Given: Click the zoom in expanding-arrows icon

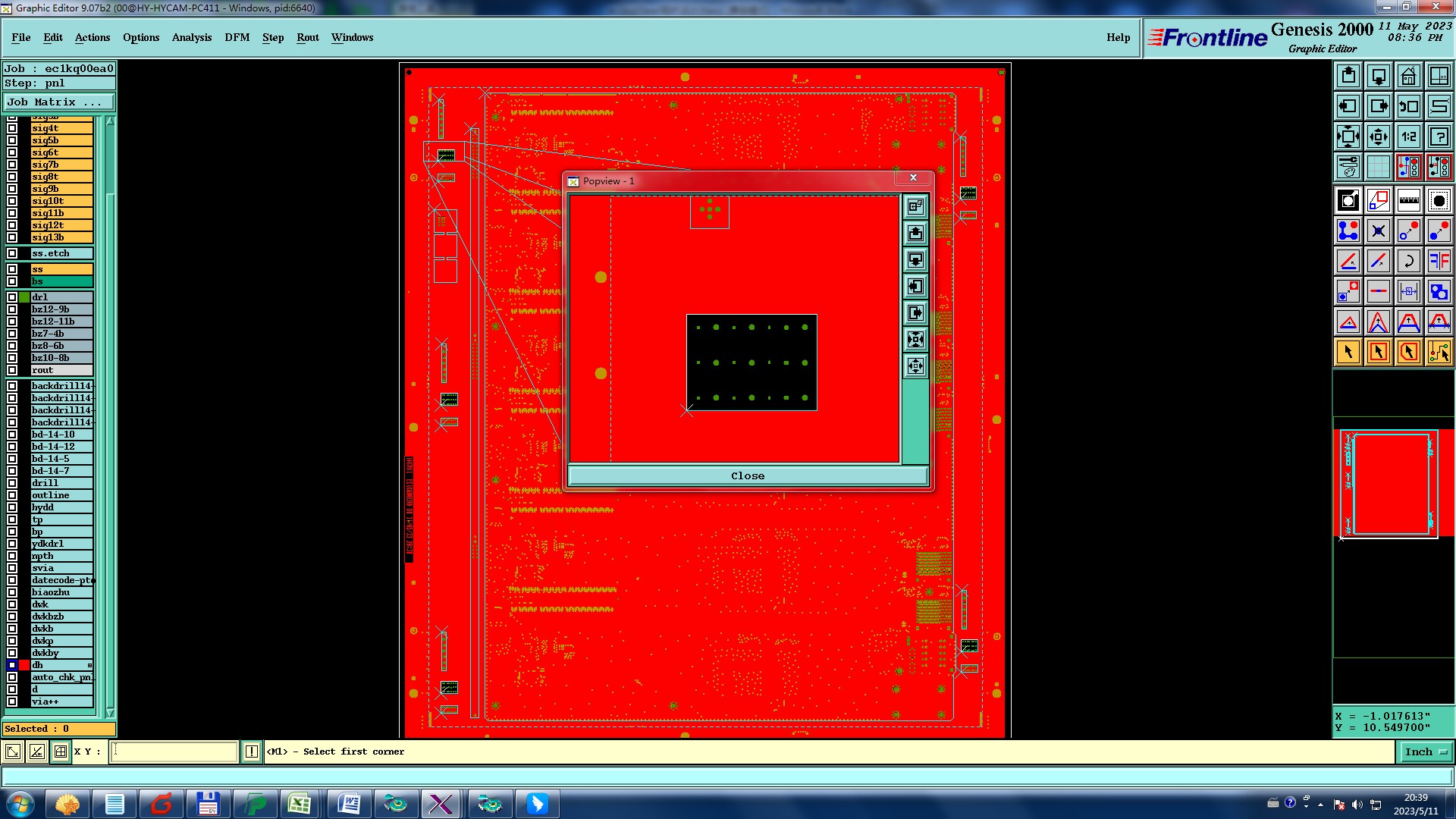Looking at the screenshot, I should click(x=1348, y=136).
